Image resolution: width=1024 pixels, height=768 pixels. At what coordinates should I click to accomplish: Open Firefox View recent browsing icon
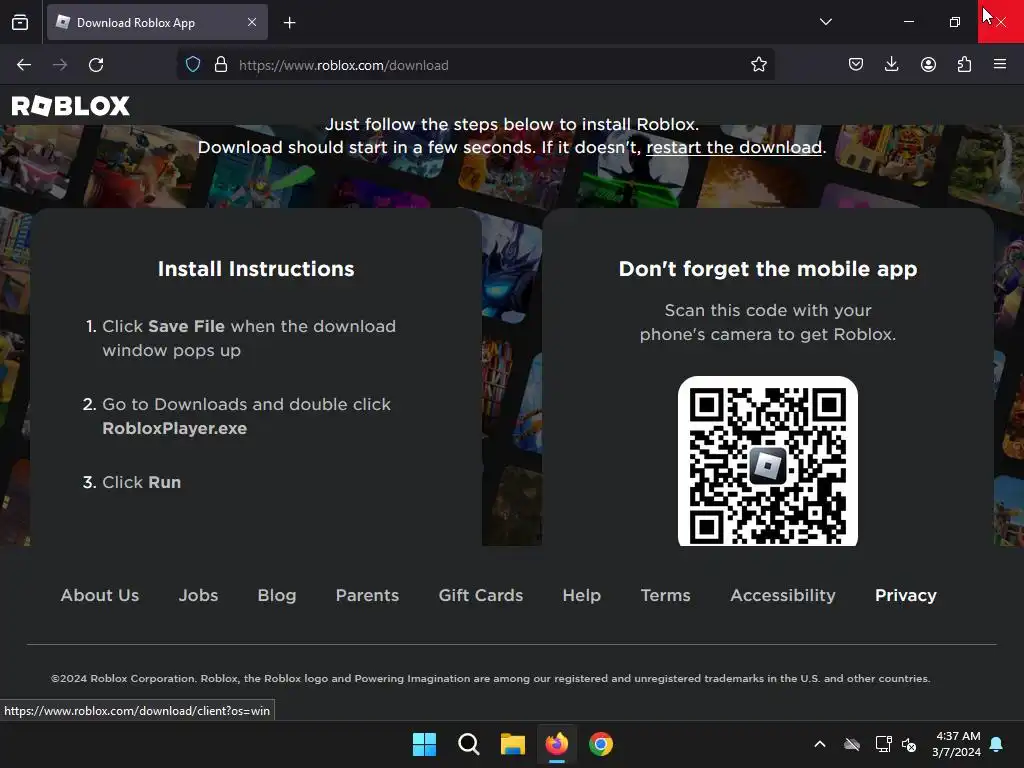click(x=20, y=23)
